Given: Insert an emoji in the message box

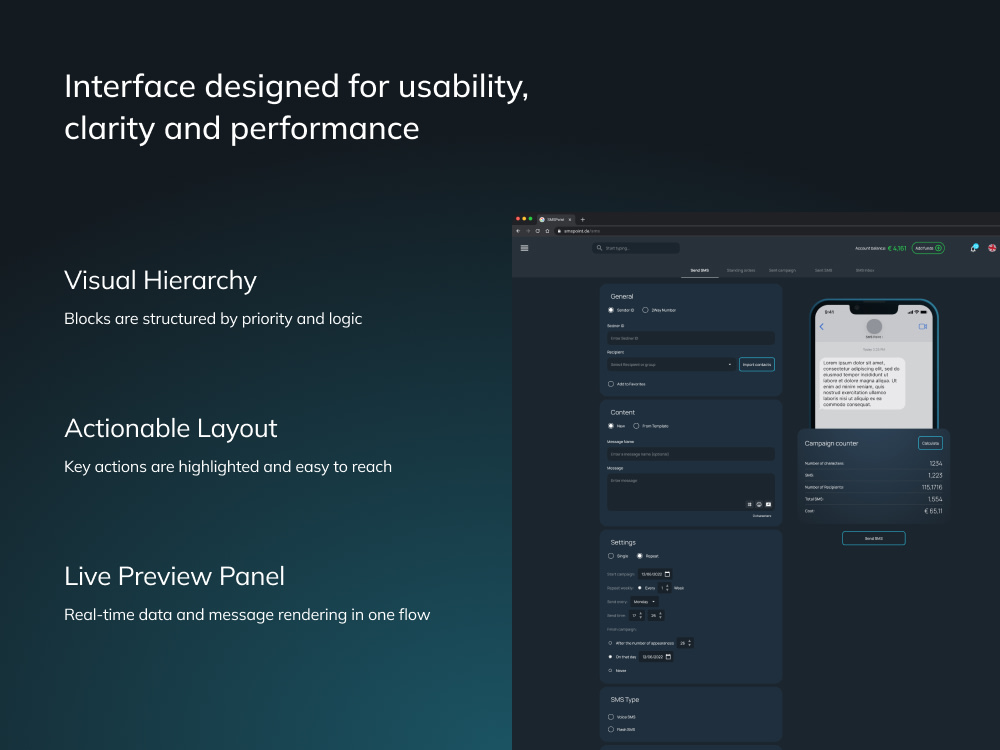Looking at the screenshot, I should tap(759, 504).
